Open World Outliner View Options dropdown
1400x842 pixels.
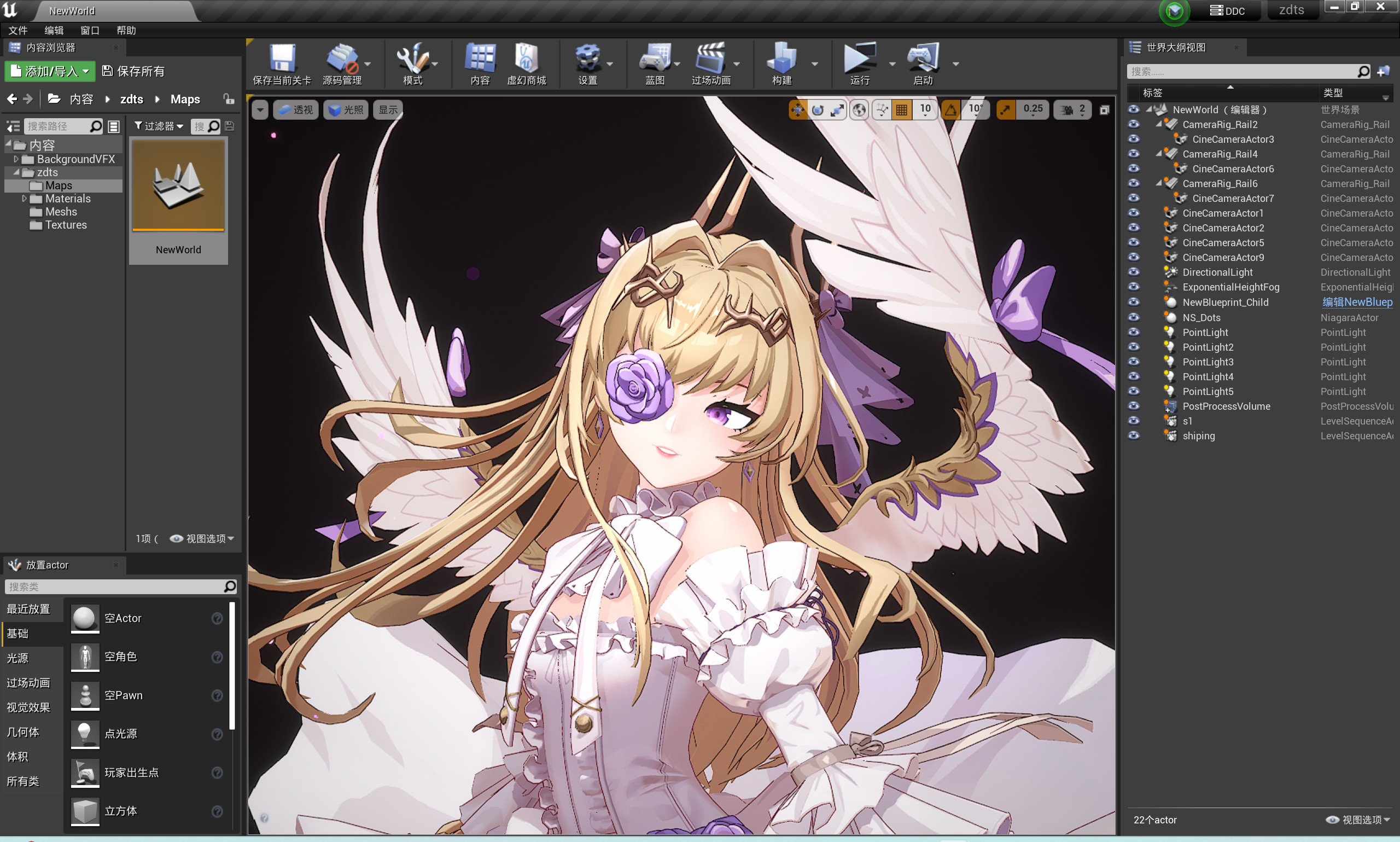[x=1358, y=820]
